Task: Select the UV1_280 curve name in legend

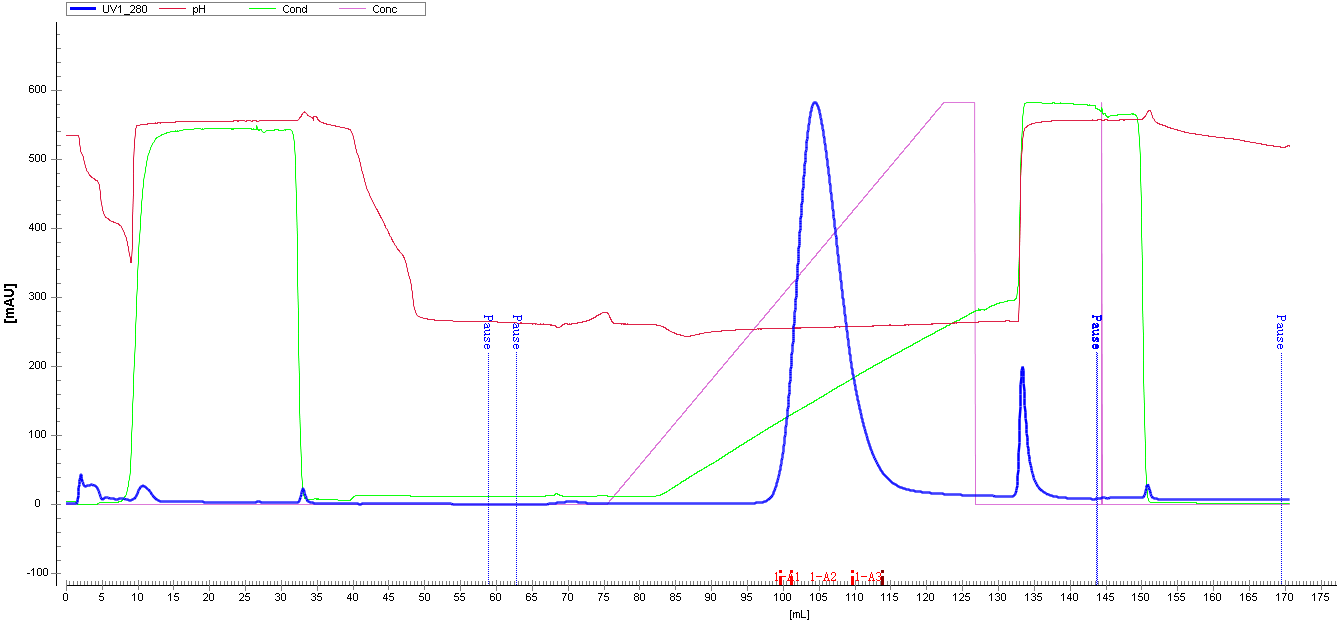Action: coord(124,9)
